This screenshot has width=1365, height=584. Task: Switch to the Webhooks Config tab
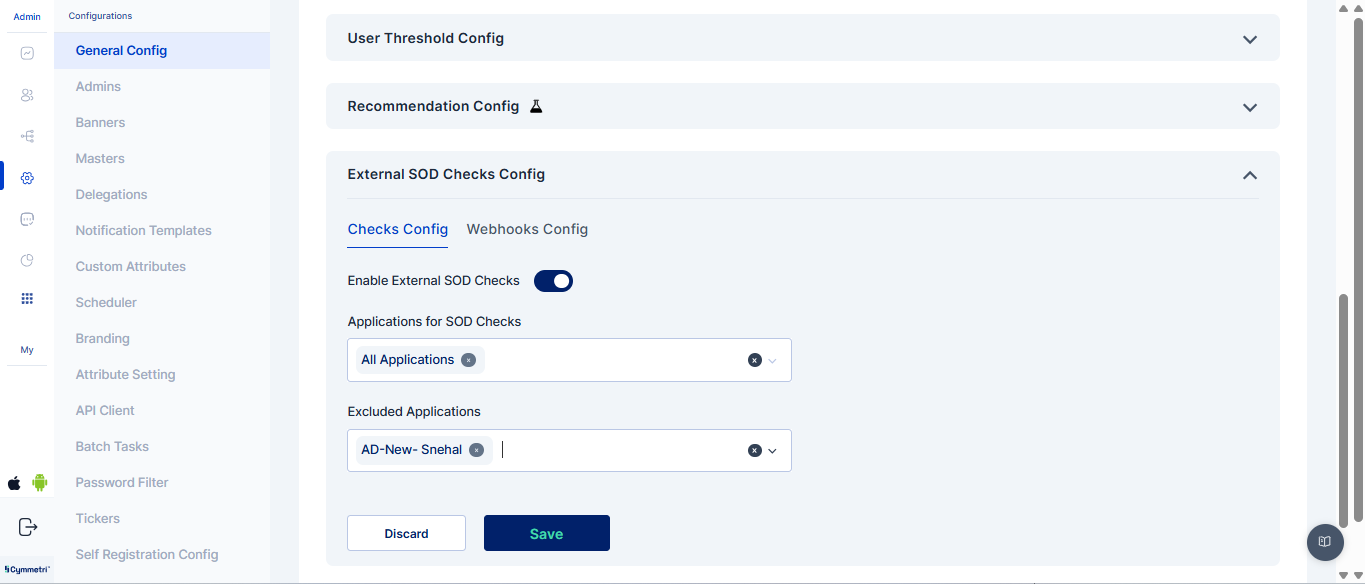click(x=527, y=229)
